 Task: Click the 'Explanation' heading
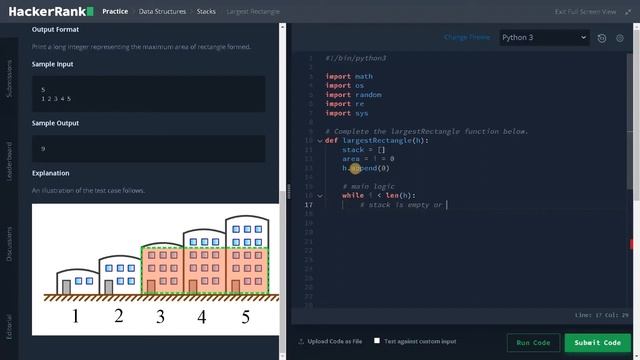tap(51, 173)
